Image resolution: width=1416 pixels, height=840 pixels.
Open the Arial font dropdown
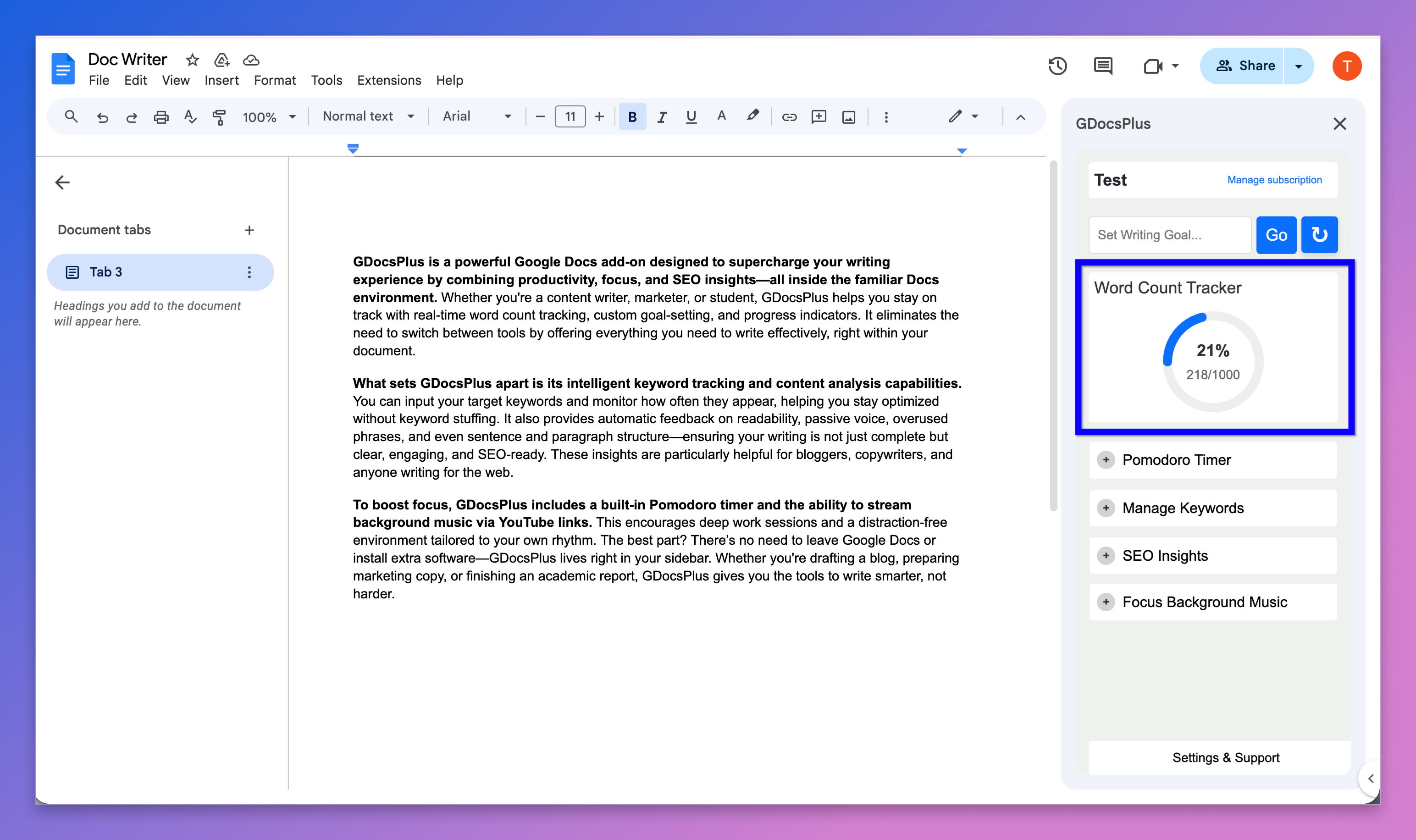click(x=476, y=116)
